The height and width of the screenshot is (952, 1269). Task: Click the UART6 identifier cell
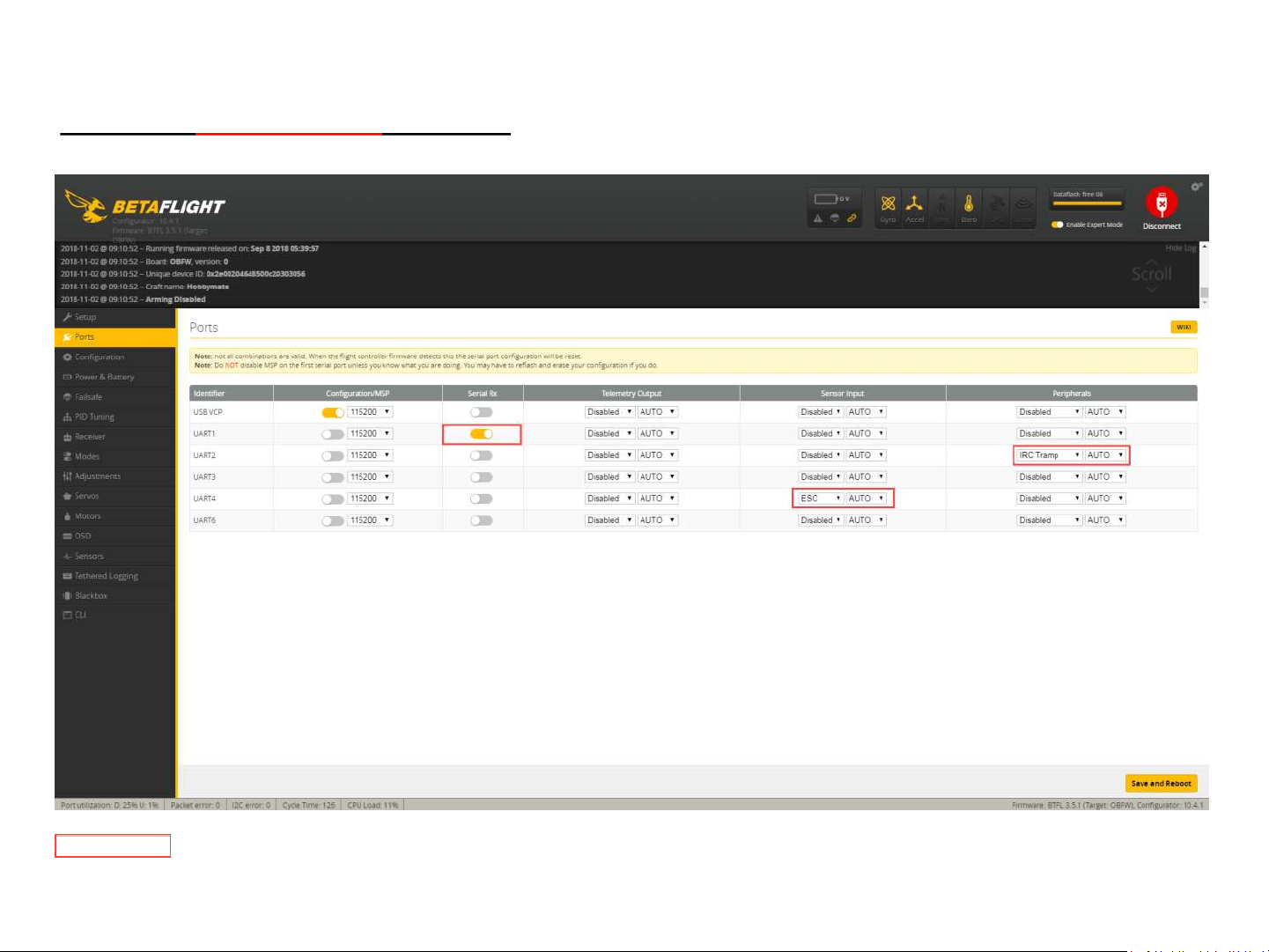tap(232, 520)
